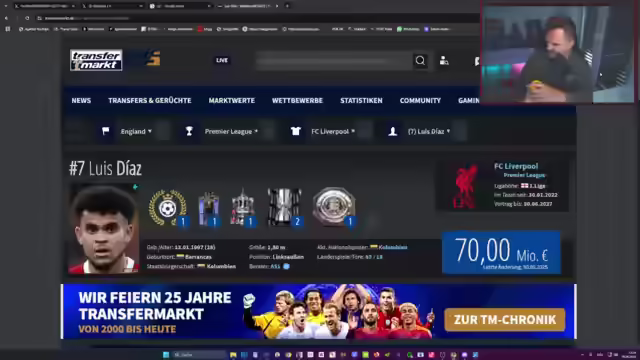Open the MARKTWERTE menu
Screen dimensions: 640x360
(x=231, y=100)
